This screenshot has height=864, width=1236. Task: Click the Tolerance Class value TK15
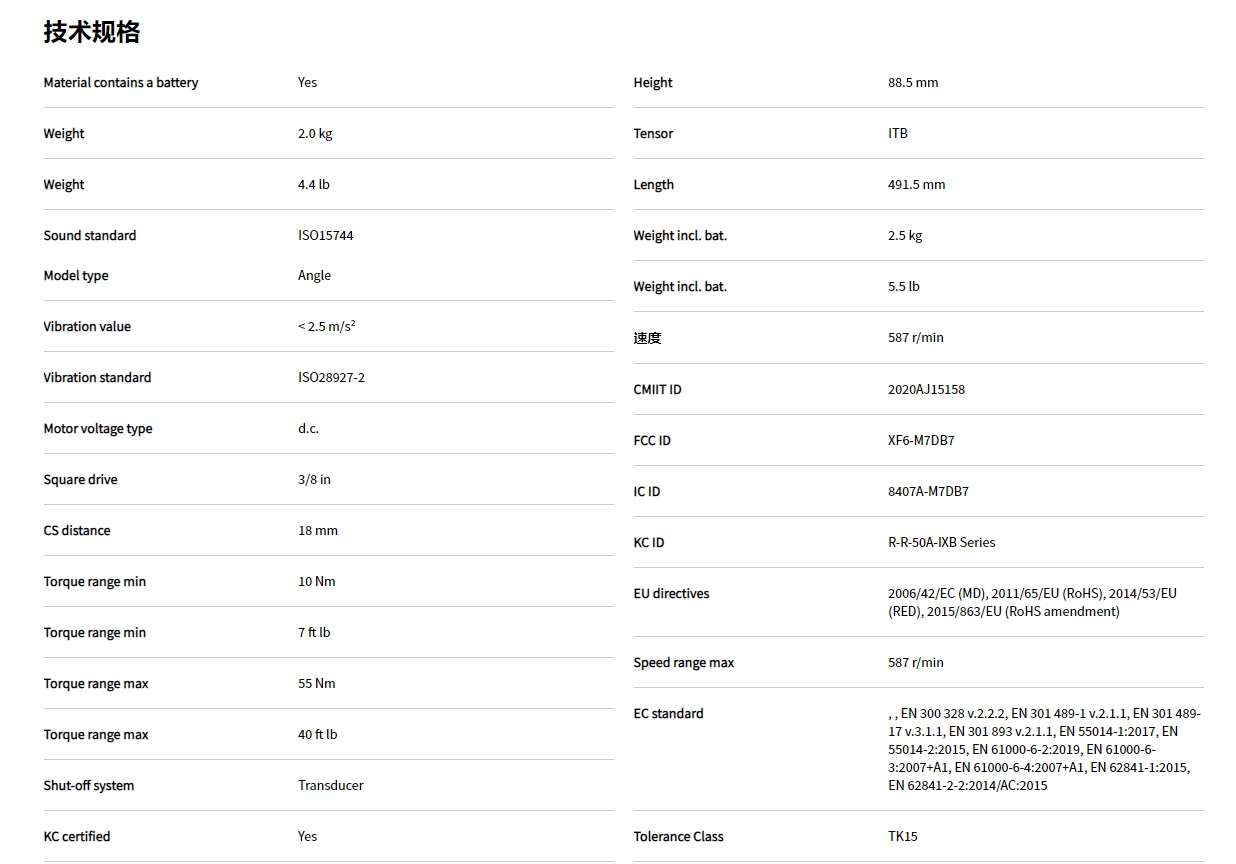tap(902, 836)
